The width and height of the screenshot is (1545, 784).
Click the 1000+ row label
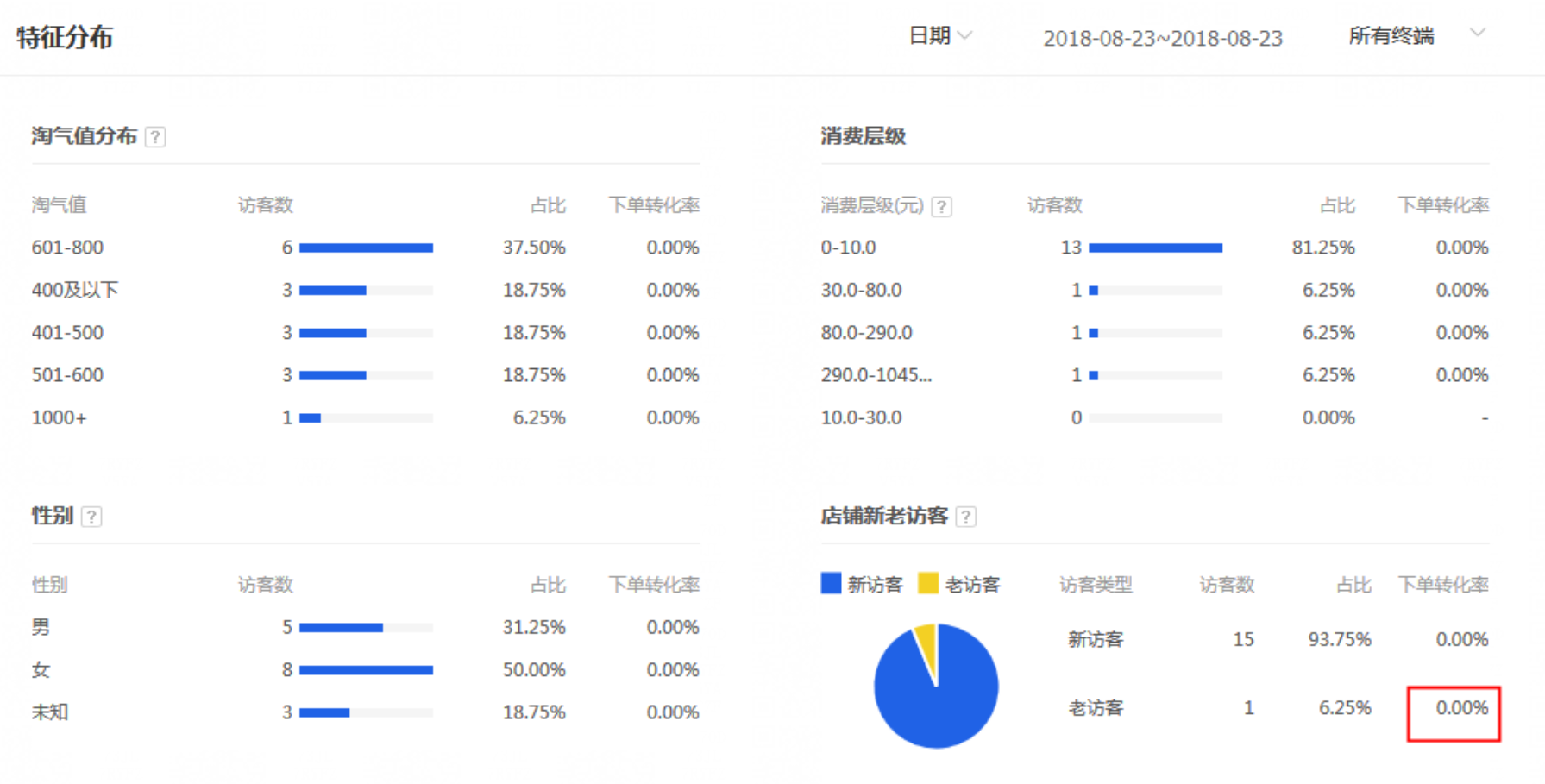point(60,418)
